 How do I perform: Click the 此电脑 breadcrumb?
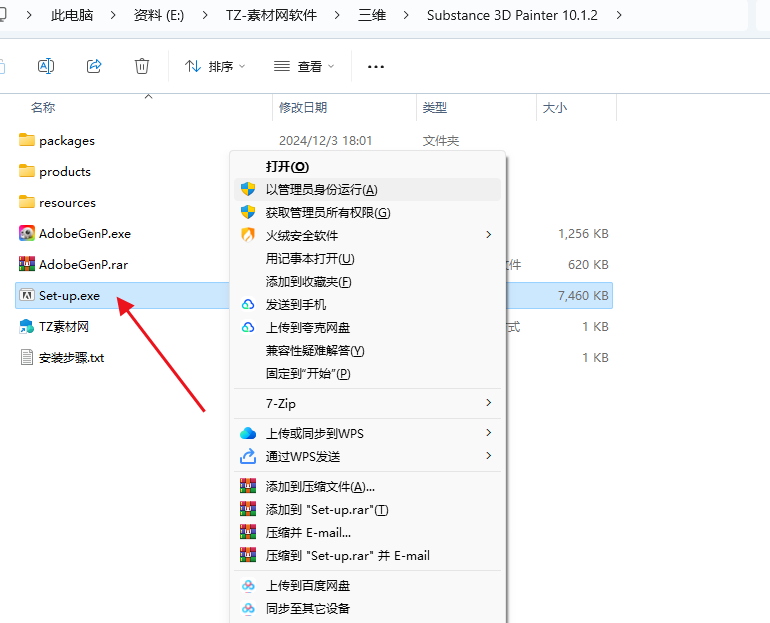[x=72, y=15]
